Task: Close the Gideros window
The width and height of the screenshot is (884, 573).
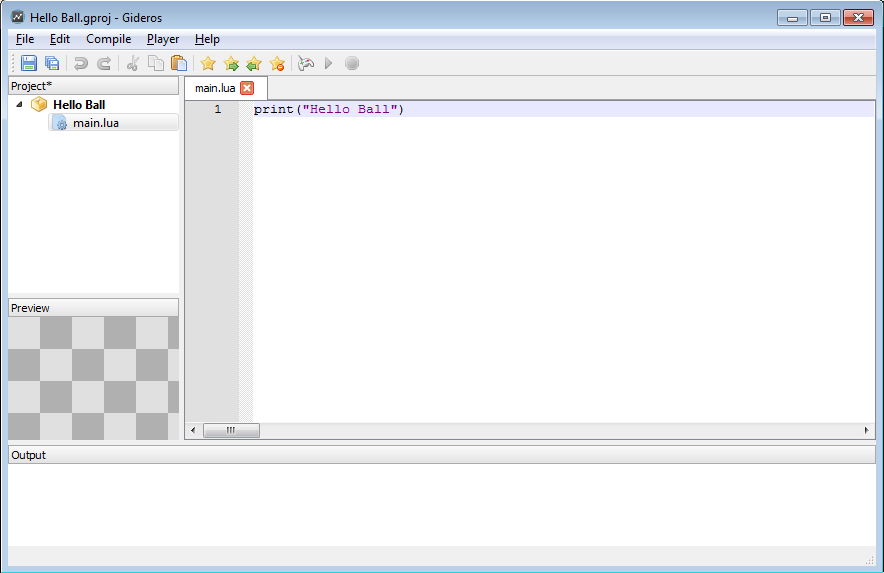Action: tap(858, 17)
